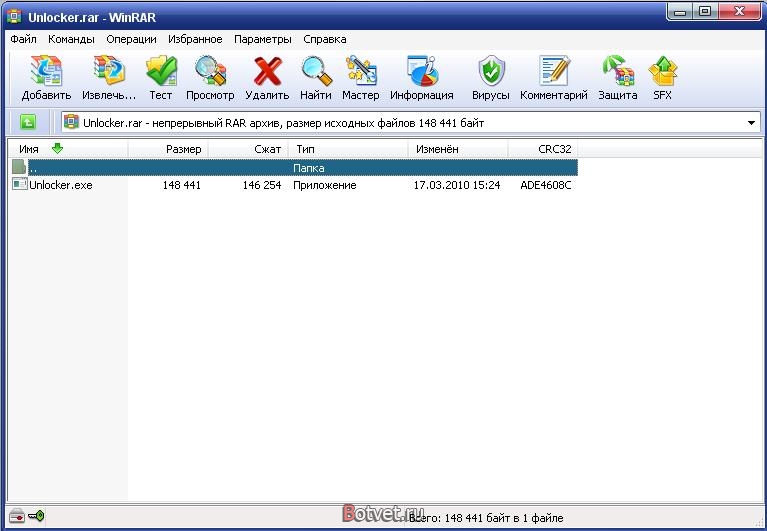
Task: Click the SFX self-extracting icon
Action: click(662, 71)
